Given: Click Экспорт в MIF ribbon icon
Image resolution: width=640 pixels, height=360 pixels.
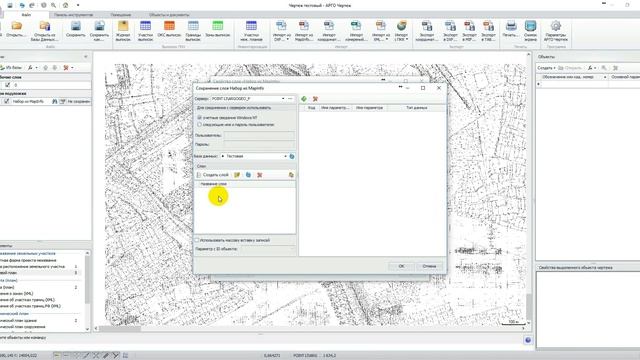Looking at the screenshot, I should pyautogui.click(x=469, y=26).
